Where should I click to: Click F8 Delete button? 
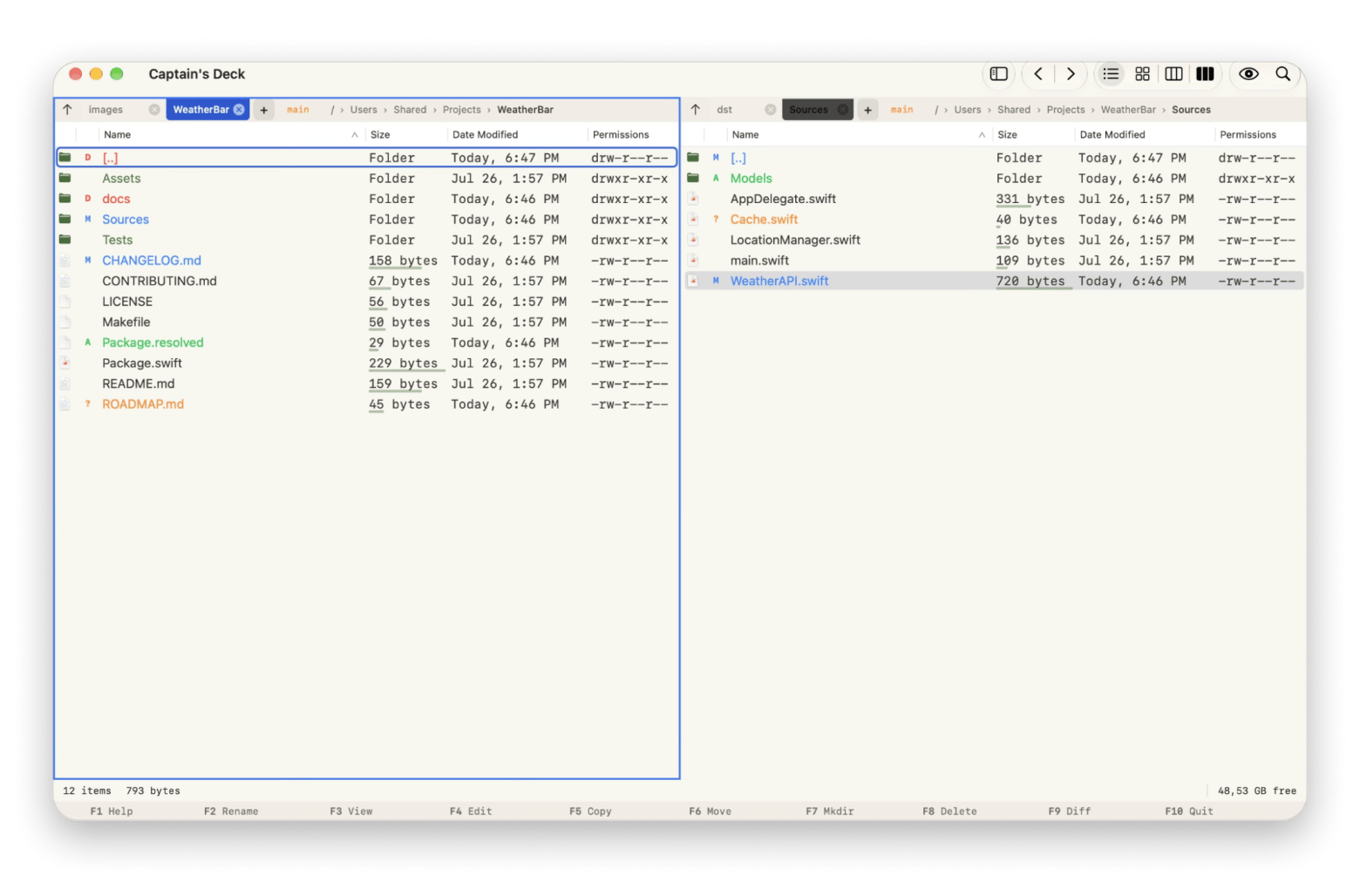coord(949,811)
